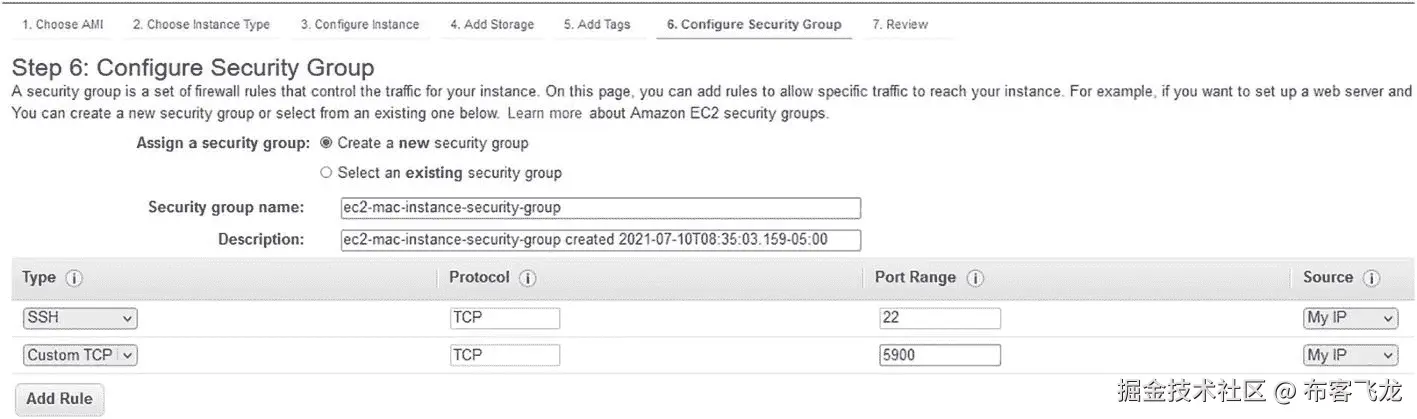Click the port range field showing 5900
This screenshot has height=419, width=1417.
pos(939,355)
